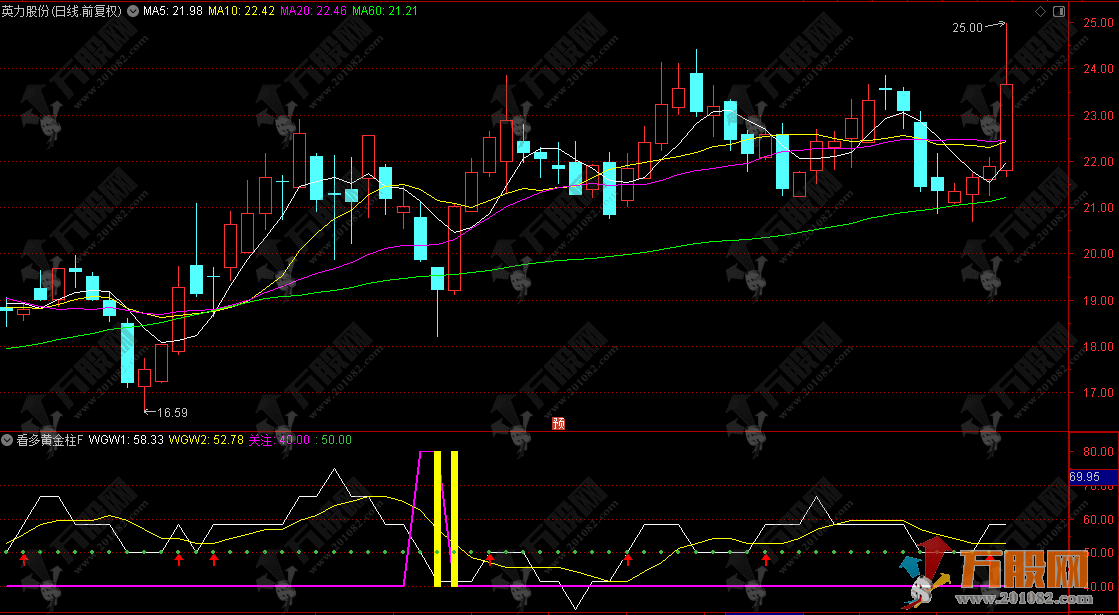Click the 22.00 price axis label
This screenshot has width=1119, height=615.
coord(1098,162)
